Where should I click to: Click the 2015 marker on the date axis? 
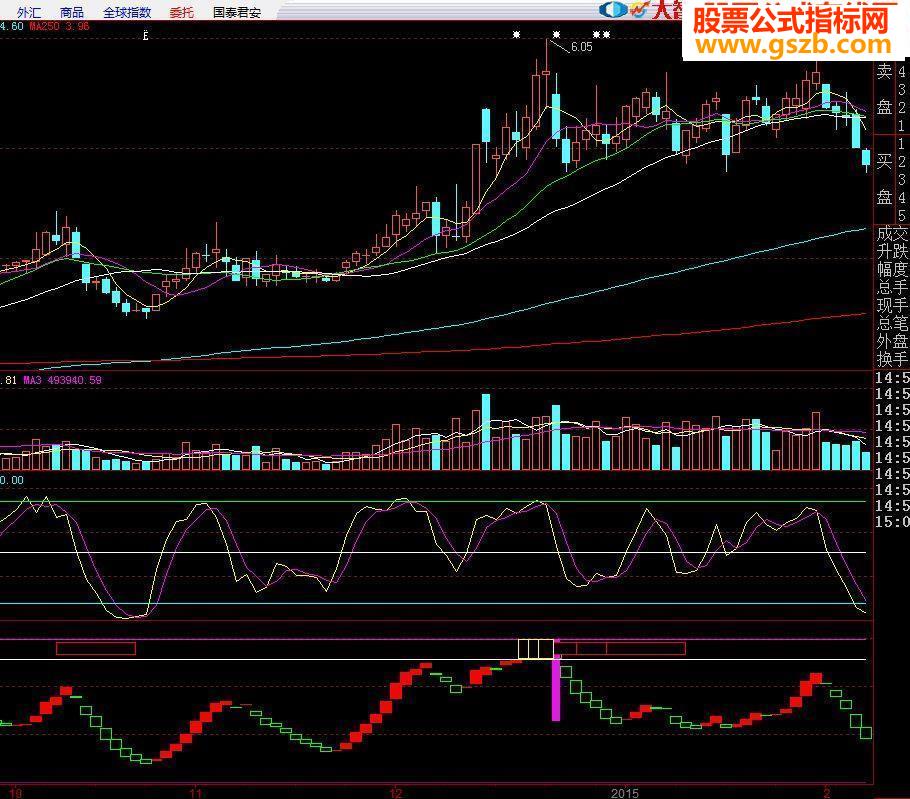[624, 793]
